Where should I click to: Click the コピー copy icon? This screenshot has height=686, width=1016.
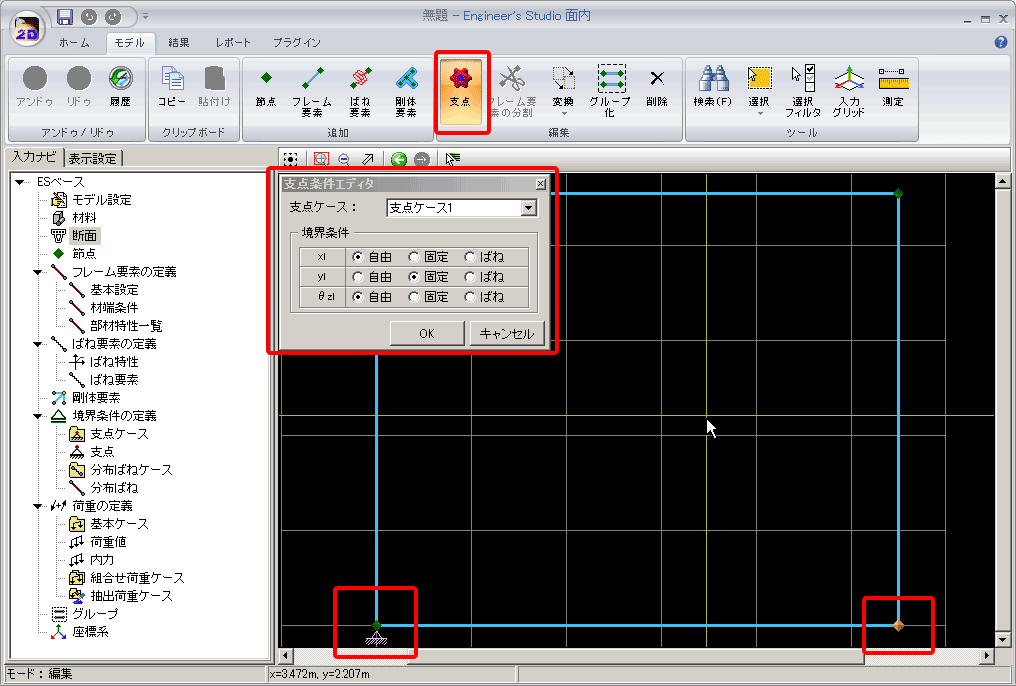(172, 86)
